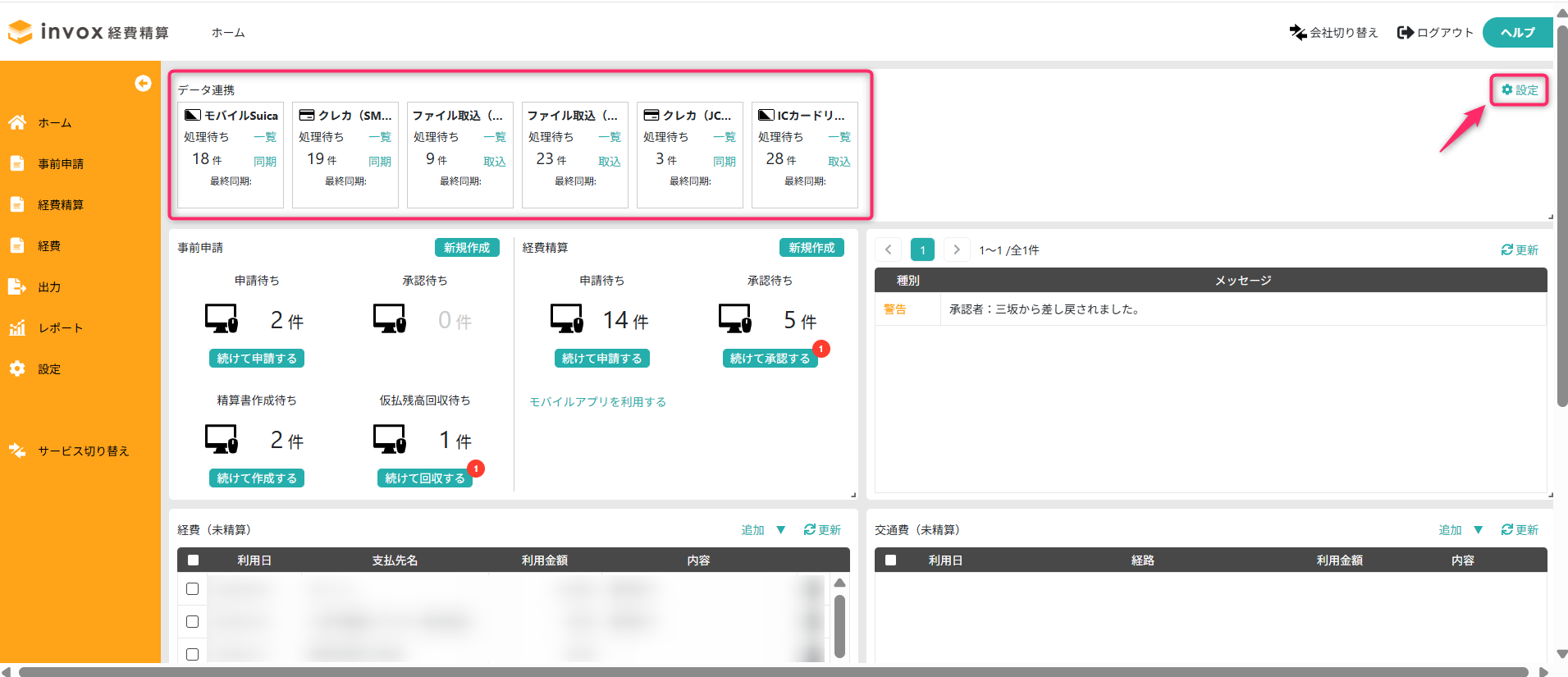The width and height of the screenshot is (1568, 677).
Task: Expand the 追加 dropdown arrow in 交通費（未精算）
Action: point(1478,530)
